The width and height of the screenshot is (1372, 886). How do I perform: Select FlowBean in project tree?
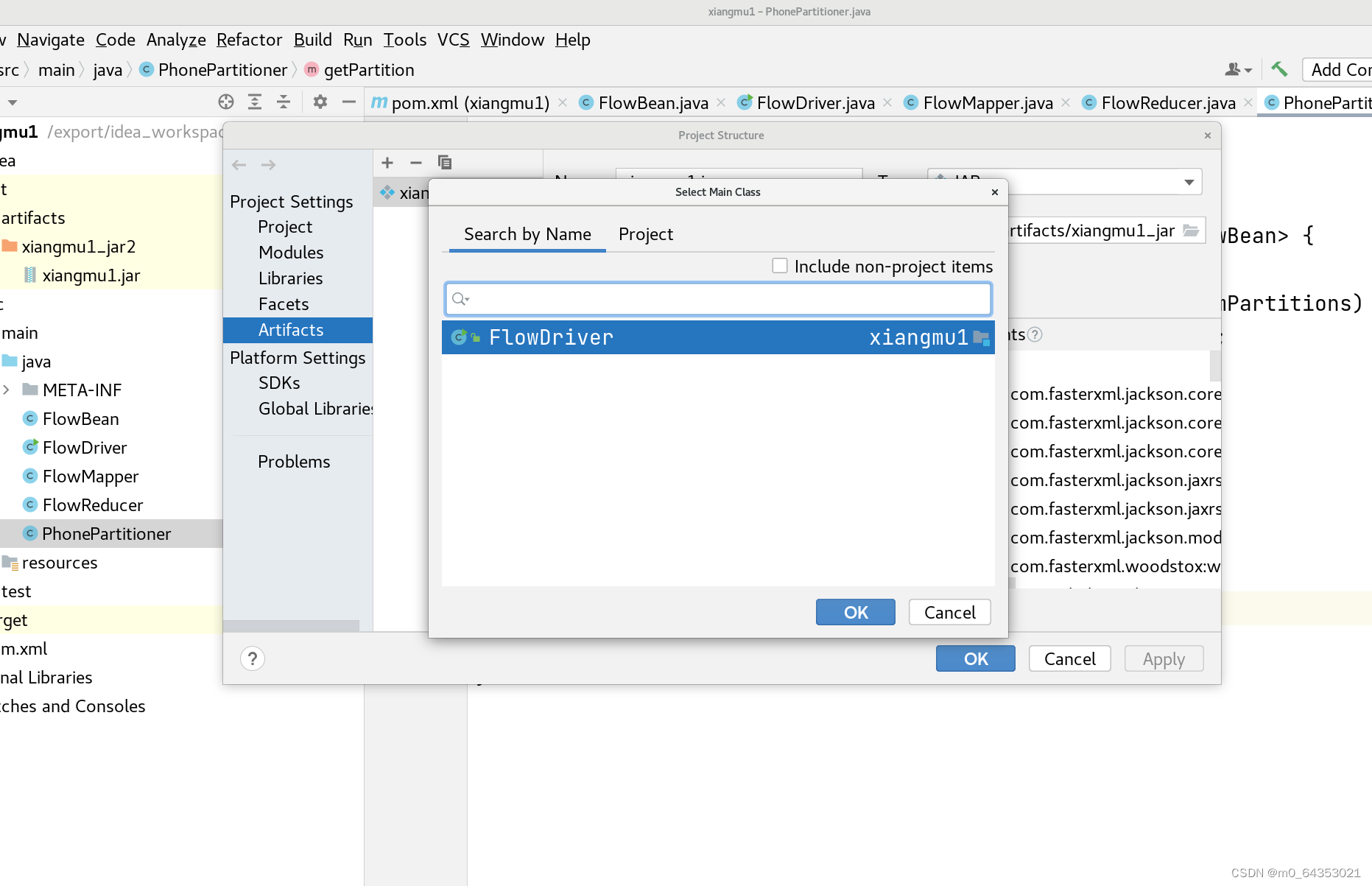[81, 419]
